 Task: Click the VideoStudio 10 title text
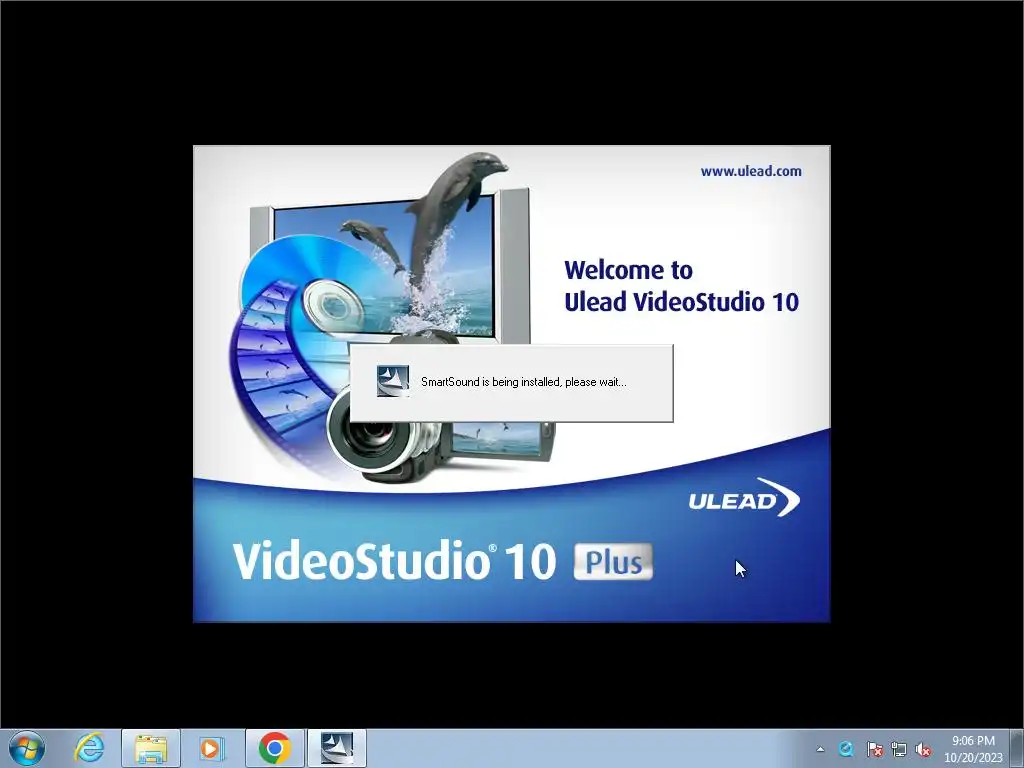point(394,560)
